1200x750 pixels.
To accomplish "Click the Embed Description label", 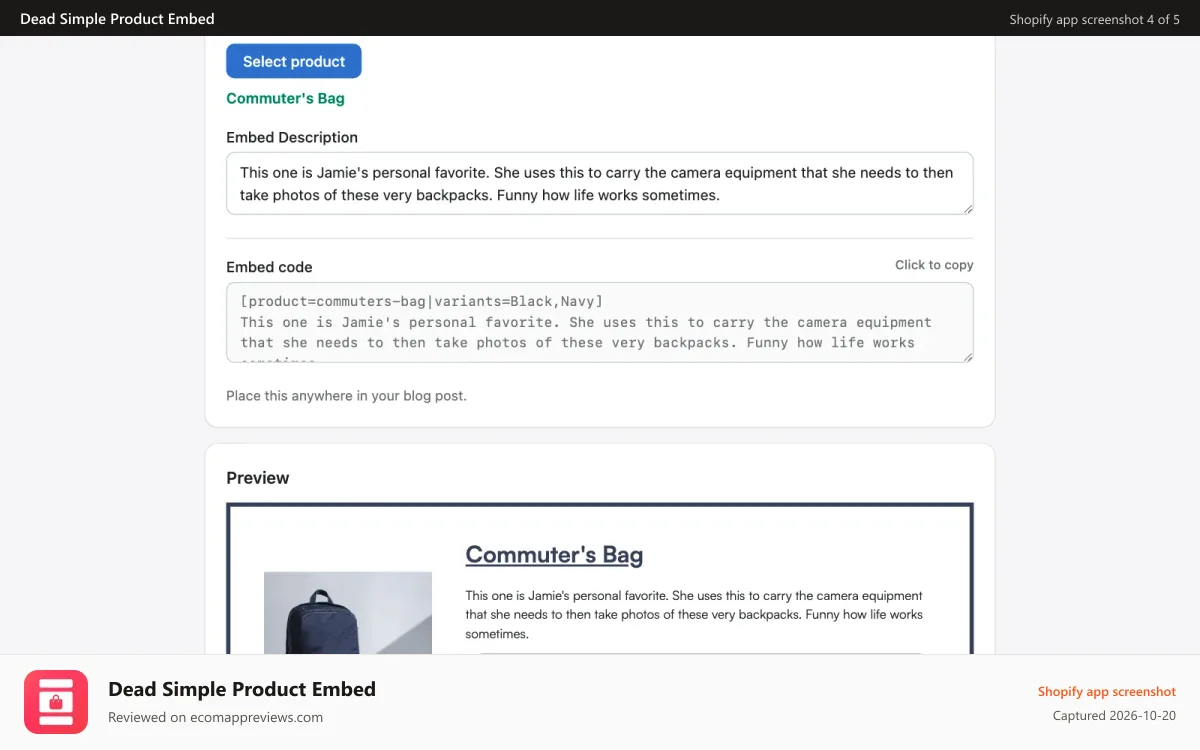I will (292, 137).
